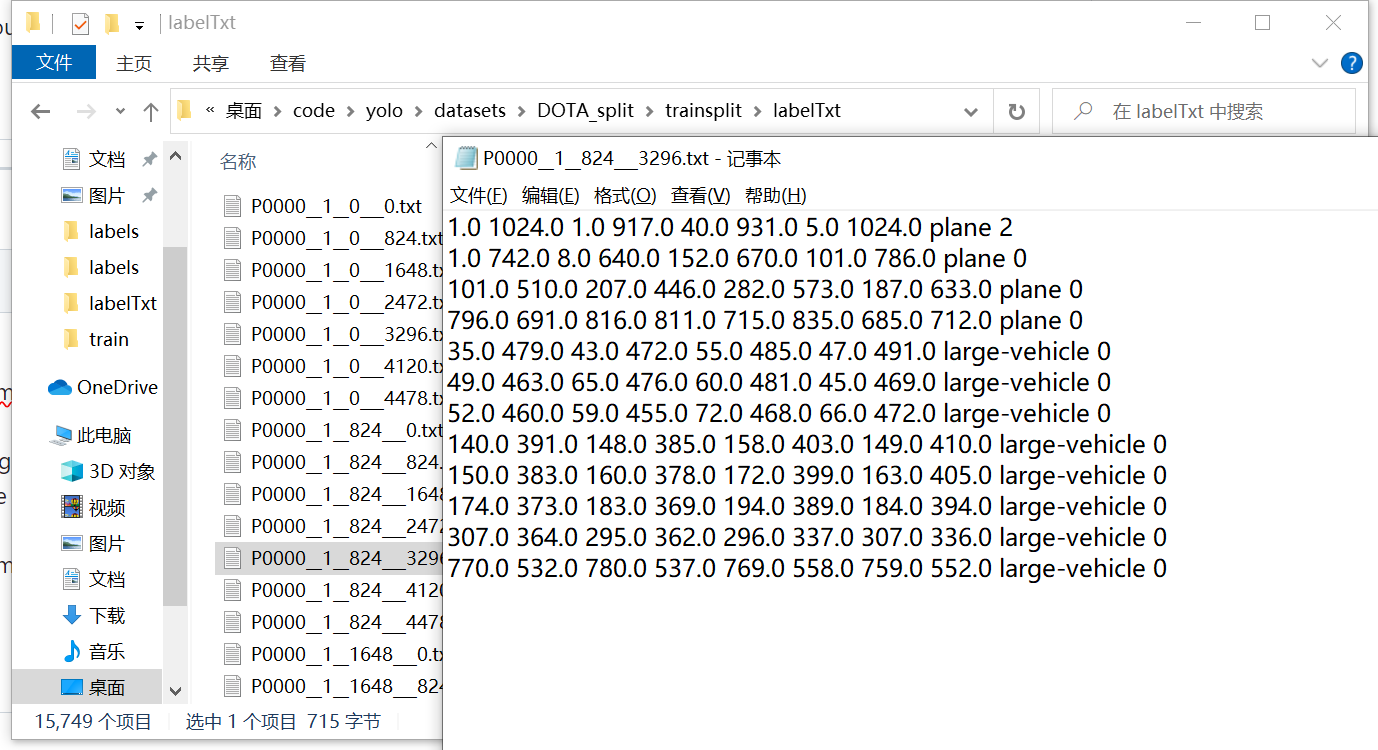The image size is (1378, 750).
Task: Switch to the 查看 ribbon tab
Action: 287,62
